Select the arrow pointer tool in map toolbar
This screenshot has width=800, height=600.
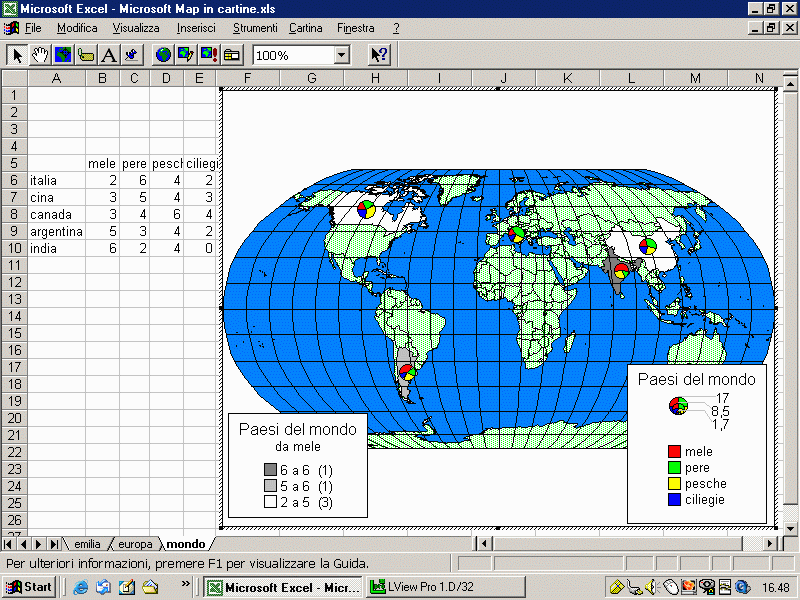(x=17, y=55)
